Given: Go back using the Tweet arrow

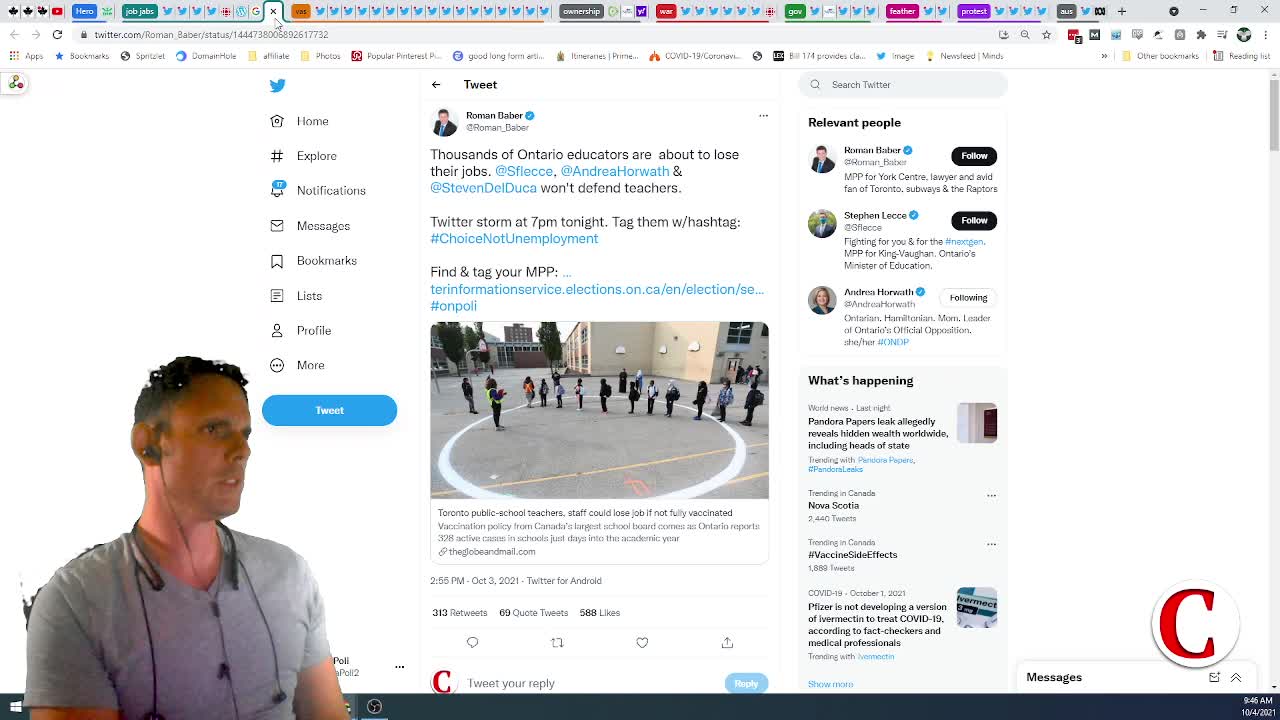Looking at the screenshot, I should [x=436, y=85].
